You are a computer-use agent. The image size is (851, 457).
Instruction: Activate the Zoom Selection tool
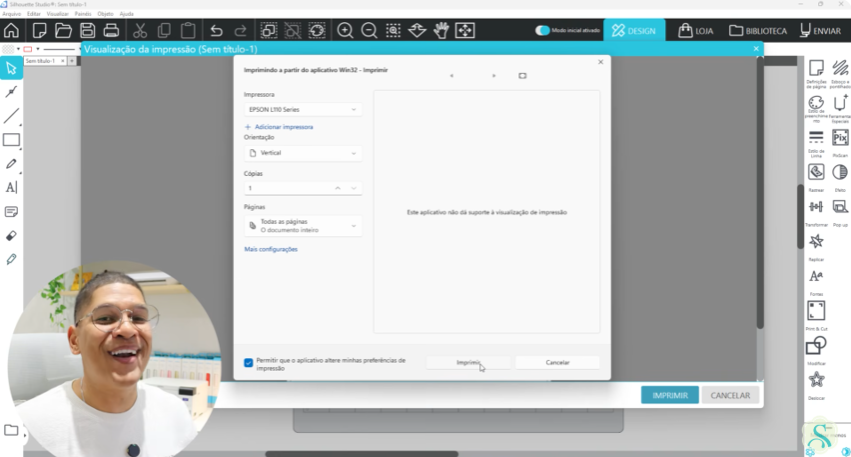click(393, 30)
